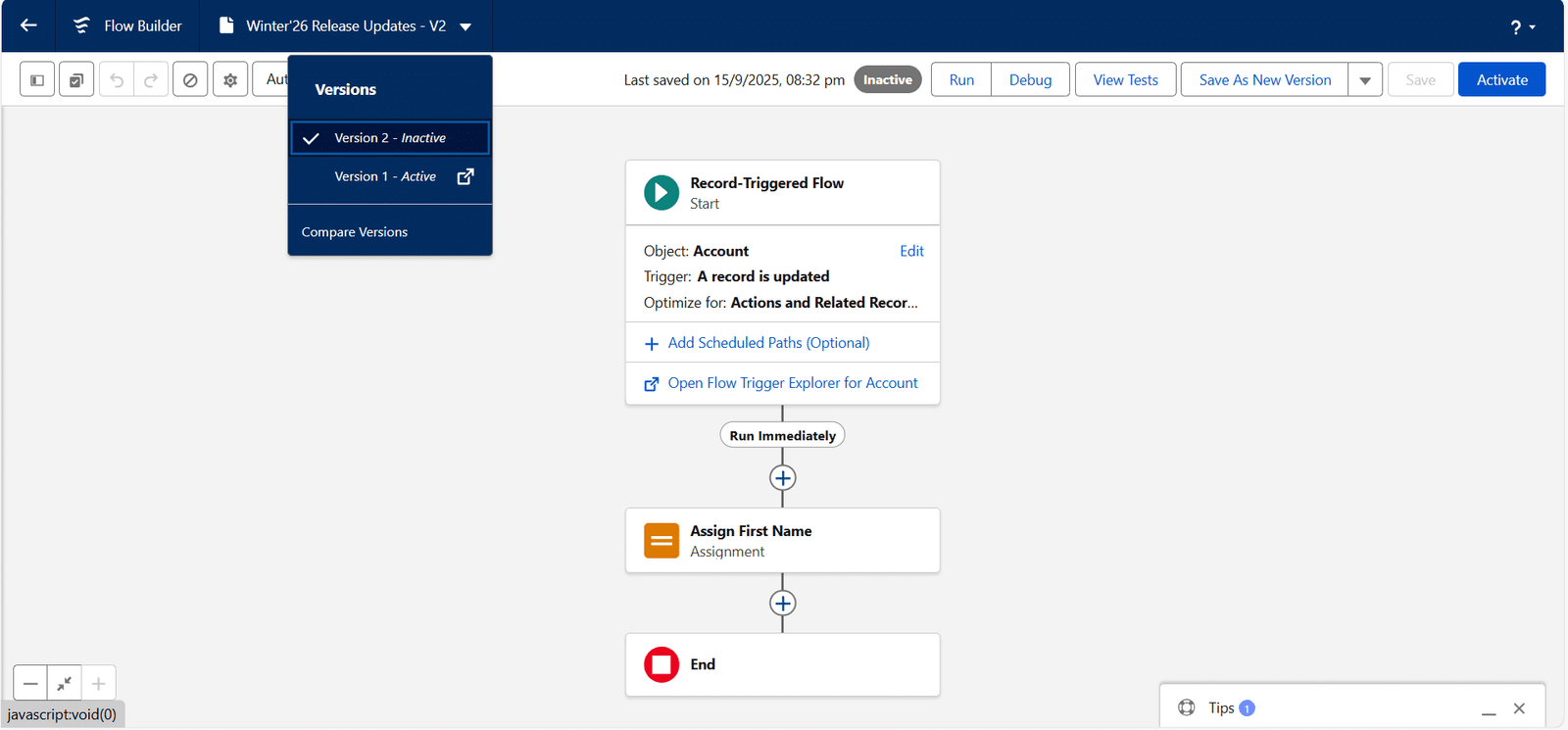Open Flow Trigger Explorer for Account
This screenshot has width=1568, height=730.
[x=792, y=383]
